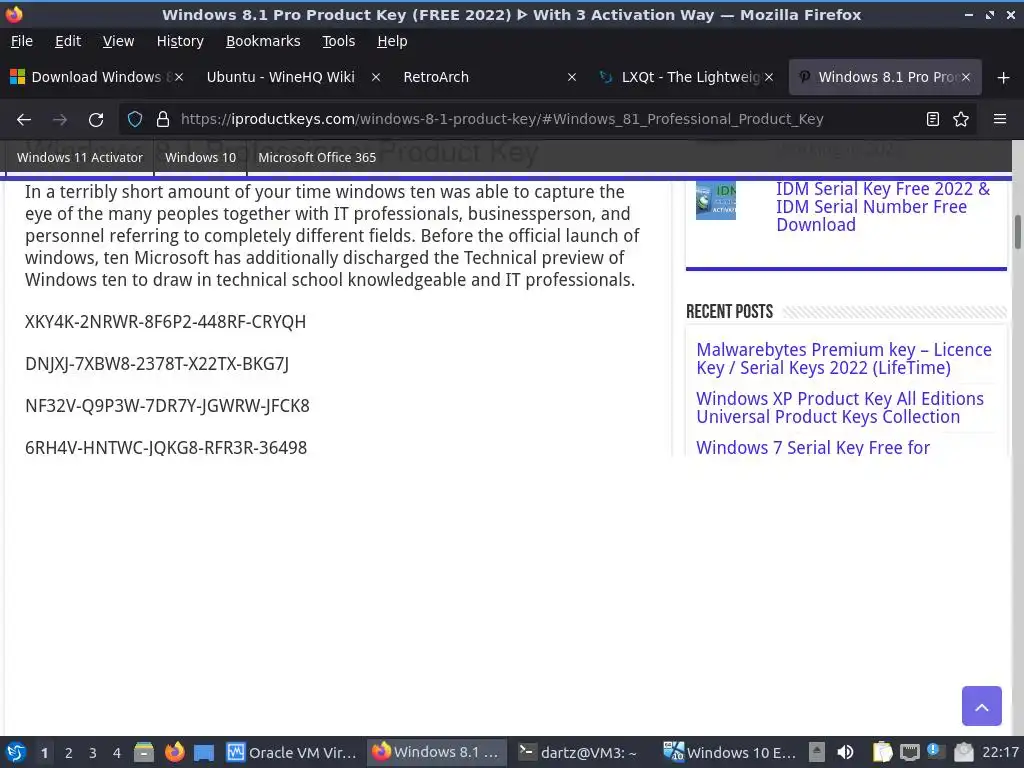Screen dimensions: 1024x768
Task: Open Windows 10 nav link
Action: point(200,157)
